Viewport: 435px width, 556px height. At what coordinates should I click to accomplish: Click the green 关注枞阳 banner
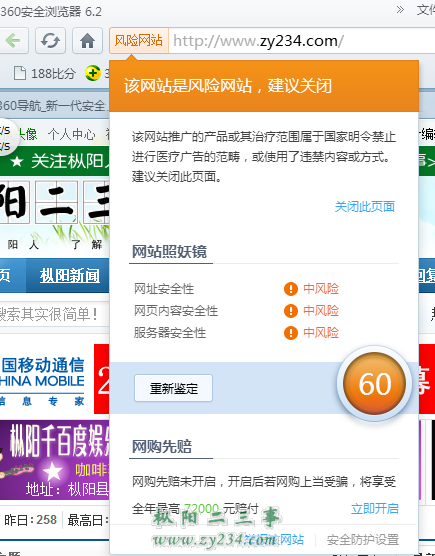(55, 161)
